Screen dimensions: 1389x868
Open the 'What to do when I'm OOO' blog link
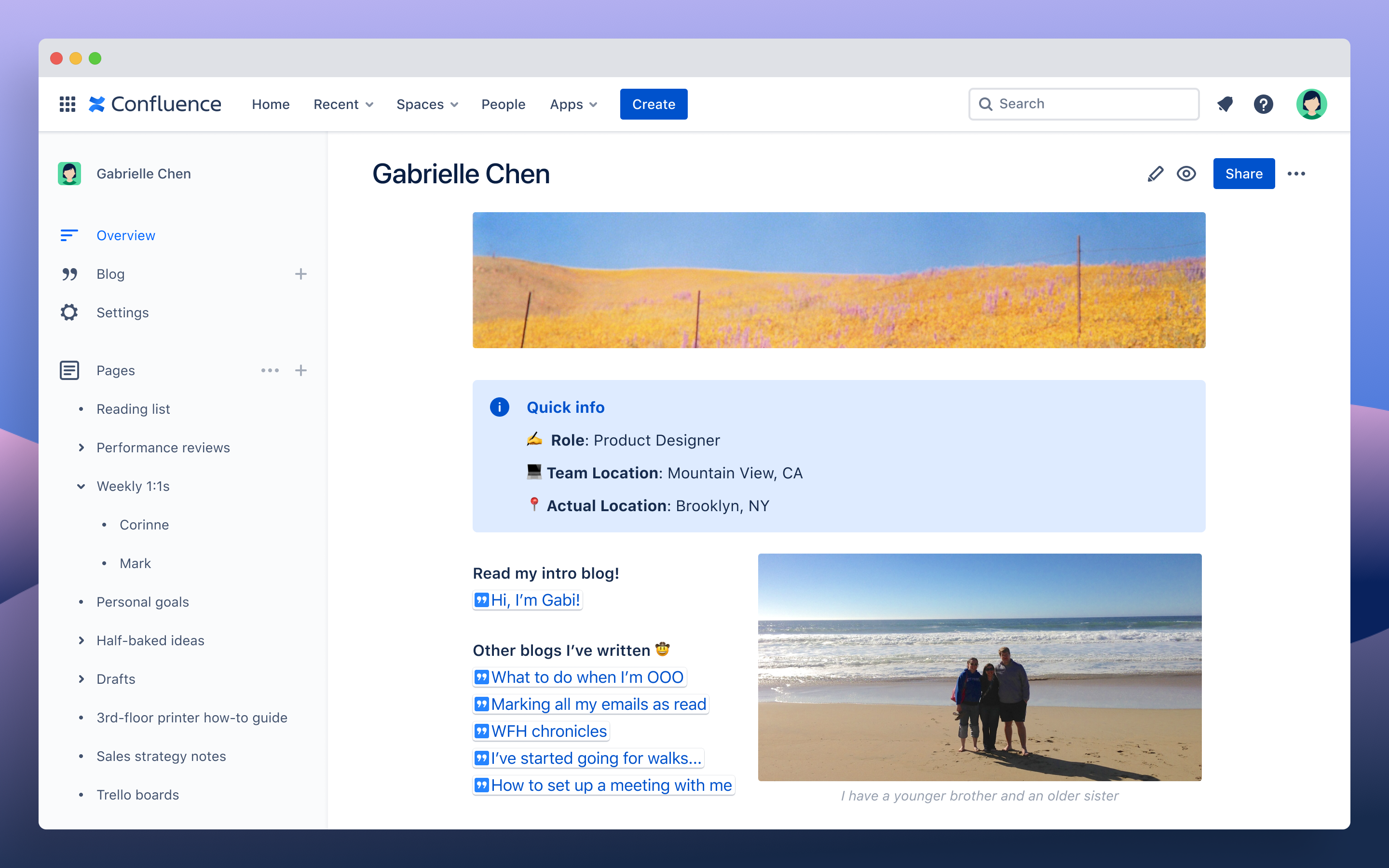click(580, 677)
